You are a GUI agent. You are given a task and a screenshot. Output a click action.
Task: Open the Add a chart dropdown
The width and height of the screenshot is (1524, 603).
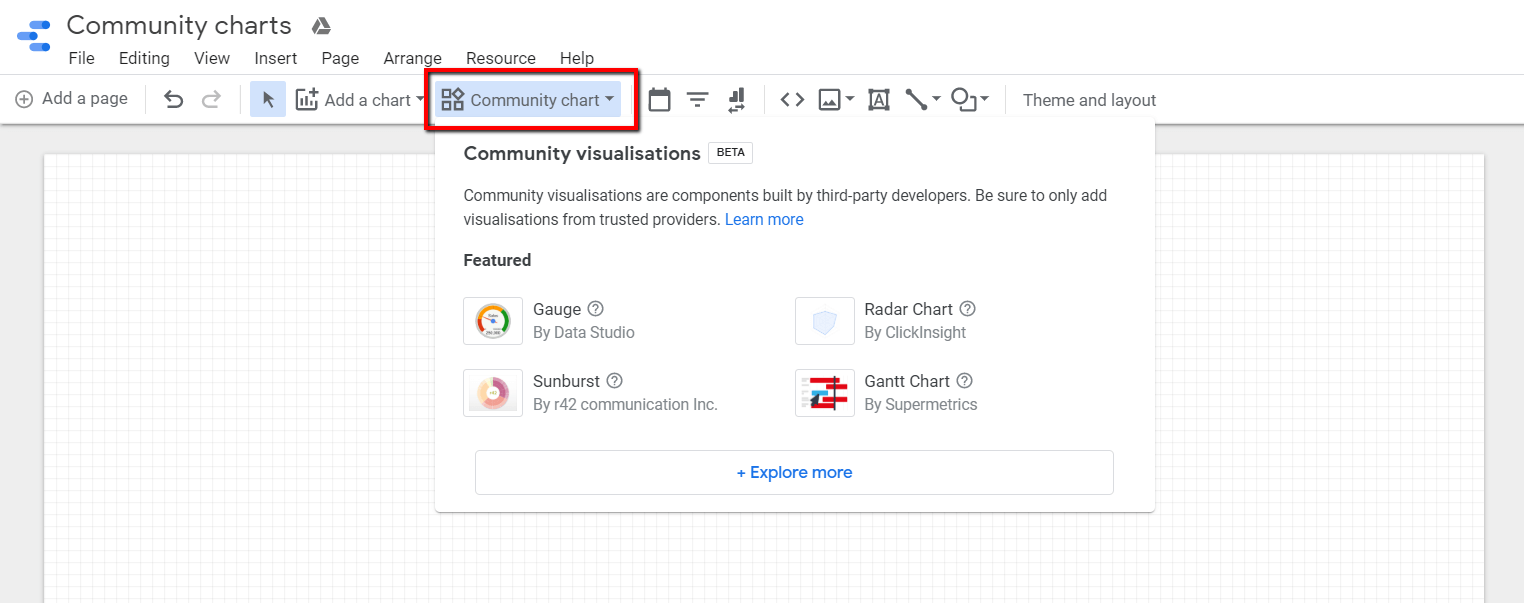coord(361,99)
